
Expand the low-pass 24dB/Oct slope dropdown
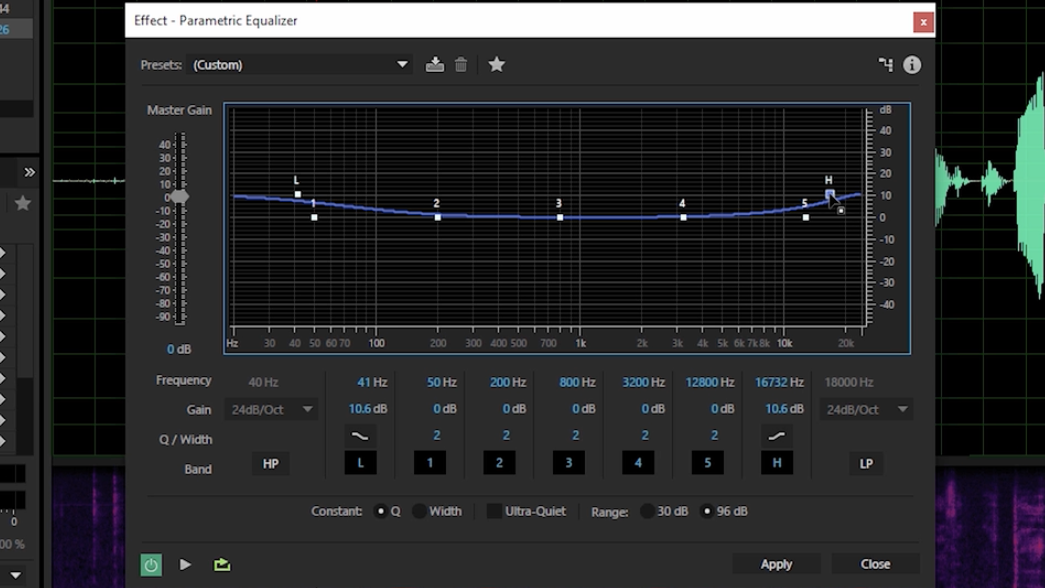(865, 409)
